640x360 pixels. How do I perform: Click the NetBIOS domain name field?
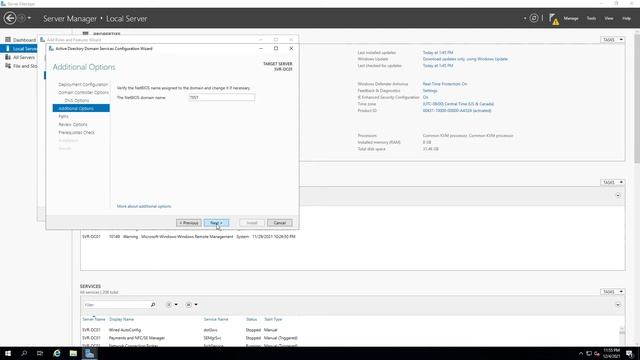pyautogui.click(x=222, y=98)
